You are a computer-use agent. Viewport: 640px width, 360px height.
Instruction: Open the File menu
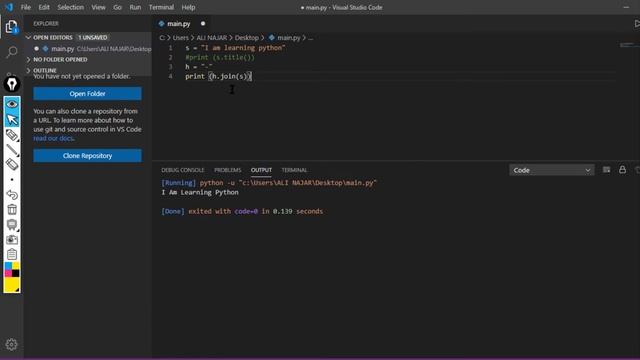pos(26,7)
